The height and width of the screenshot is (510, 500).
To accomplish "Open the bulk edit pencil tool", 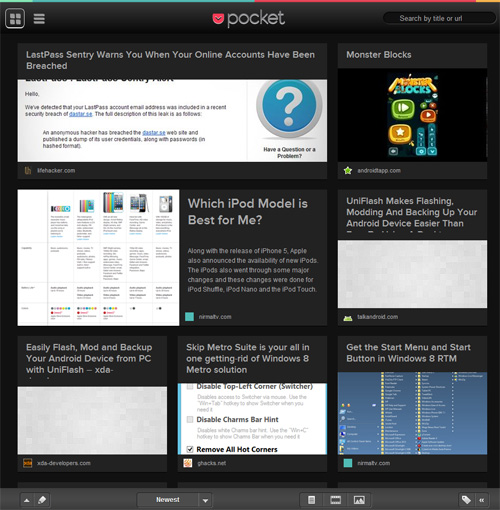I will [x=42, y=500].
